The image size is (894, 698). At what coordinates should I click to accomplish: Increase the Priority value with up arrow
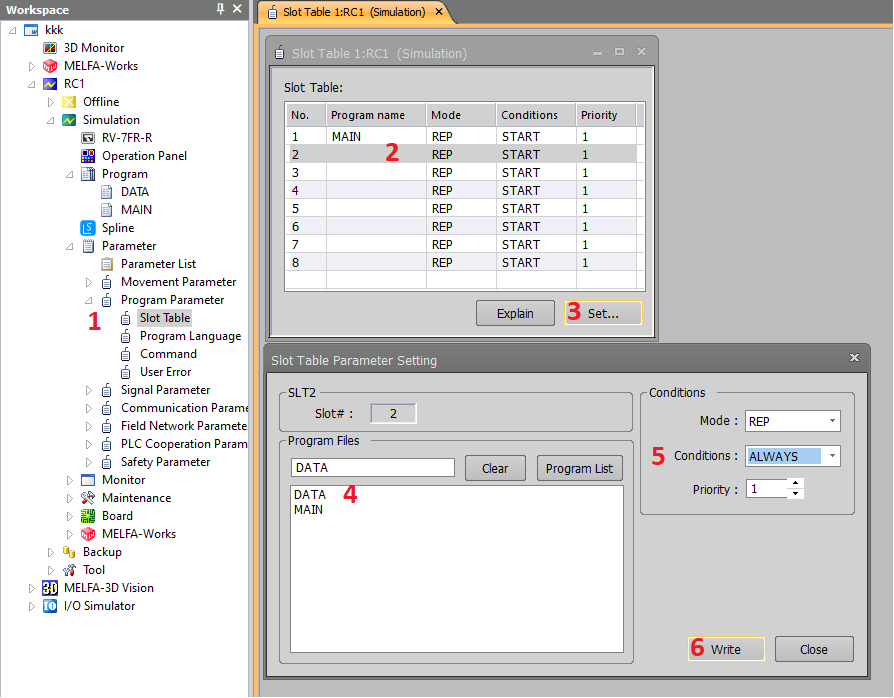click(795, 484)
